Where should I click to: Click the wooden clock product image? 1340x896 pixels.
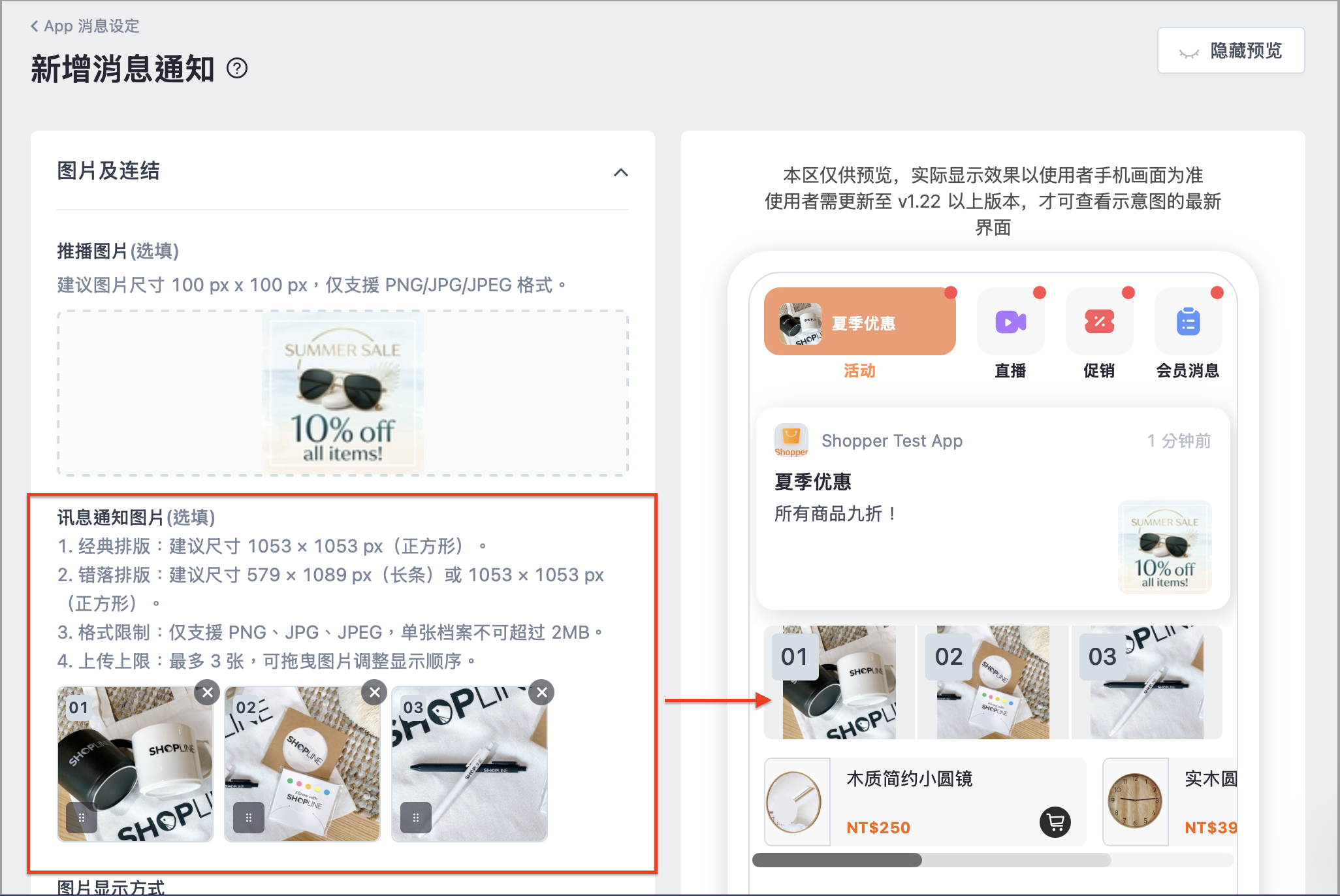(x=1136, y=802)
